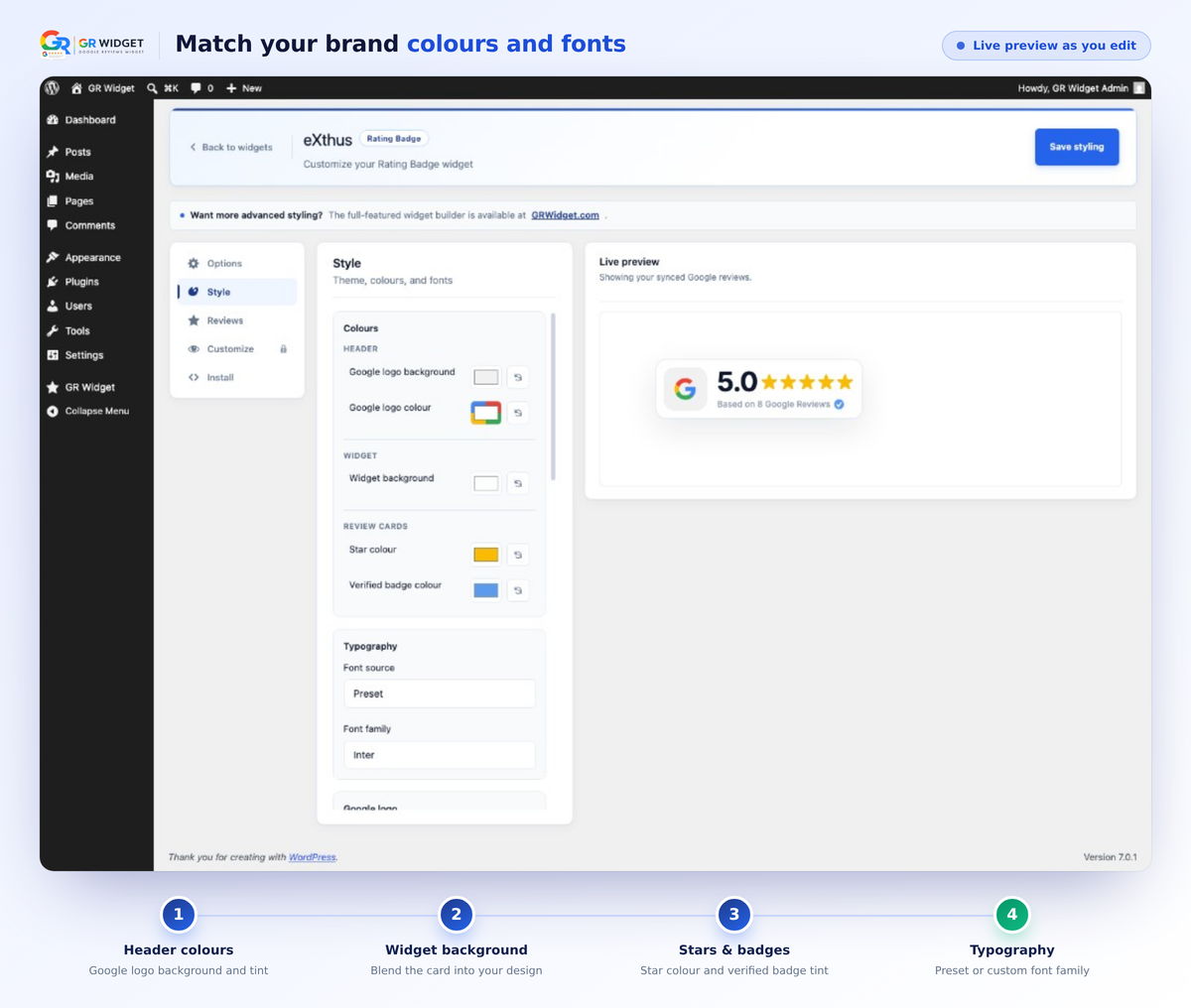Click the Appearance brush icon
The width and height of the screenshot is (1191, 1008).
tap(53, 257)
